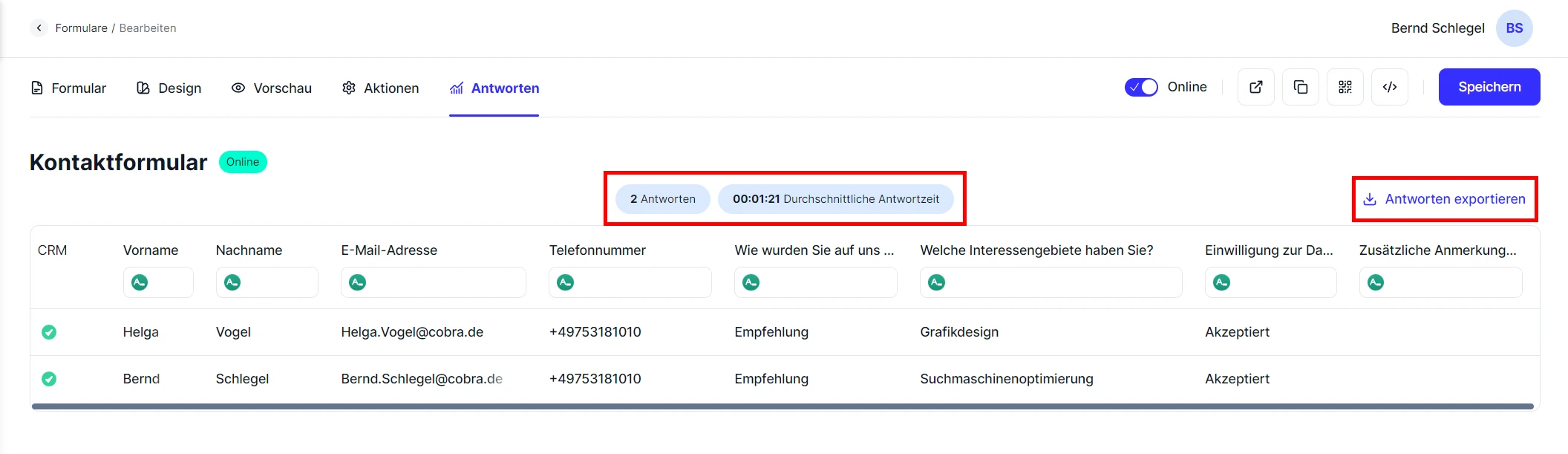
Task: Click the CRM column header
Action: [x=52, y=250]
